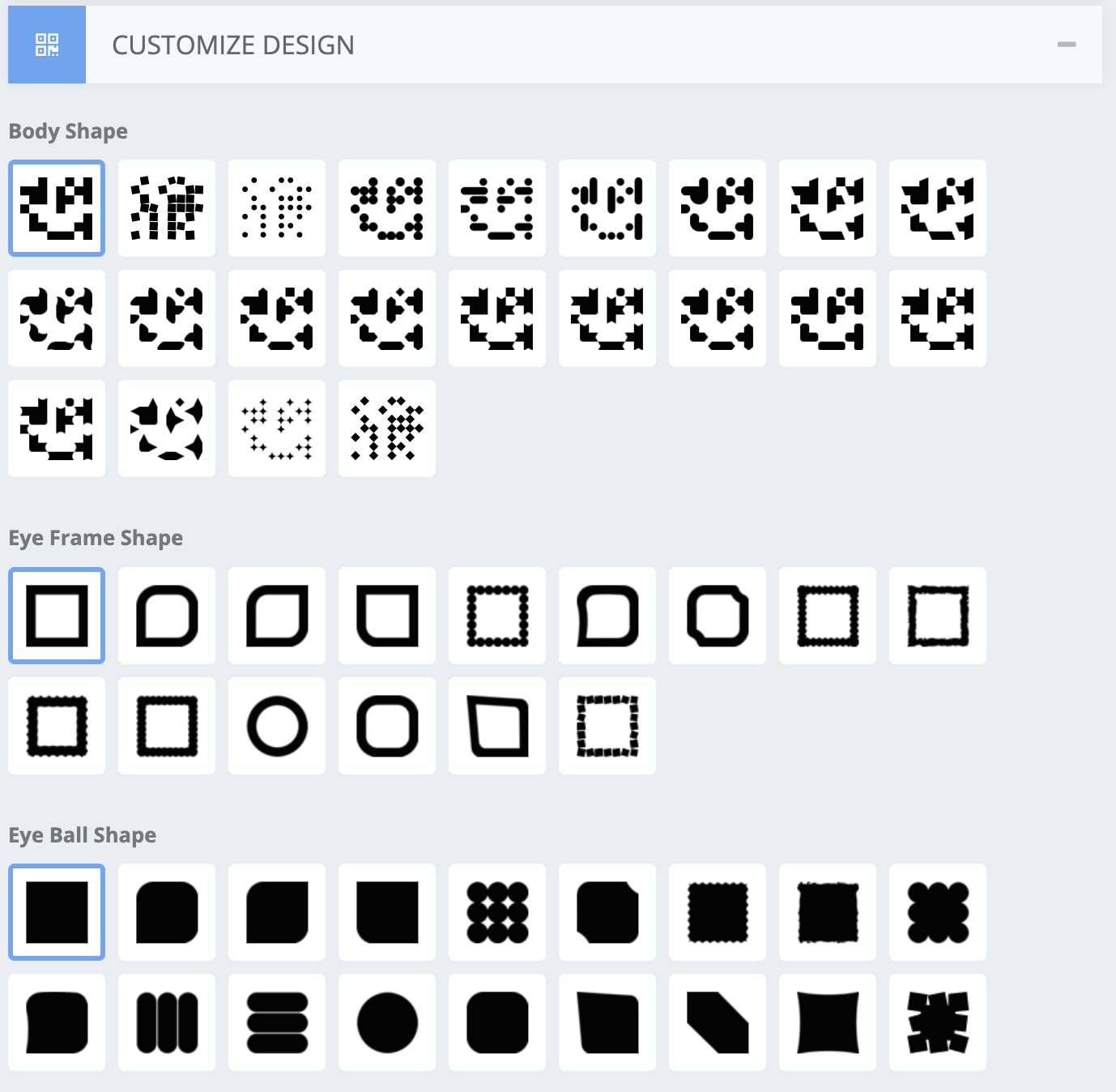
Task: Click the Eye Frame Shape section label
Action: [96, 538]
